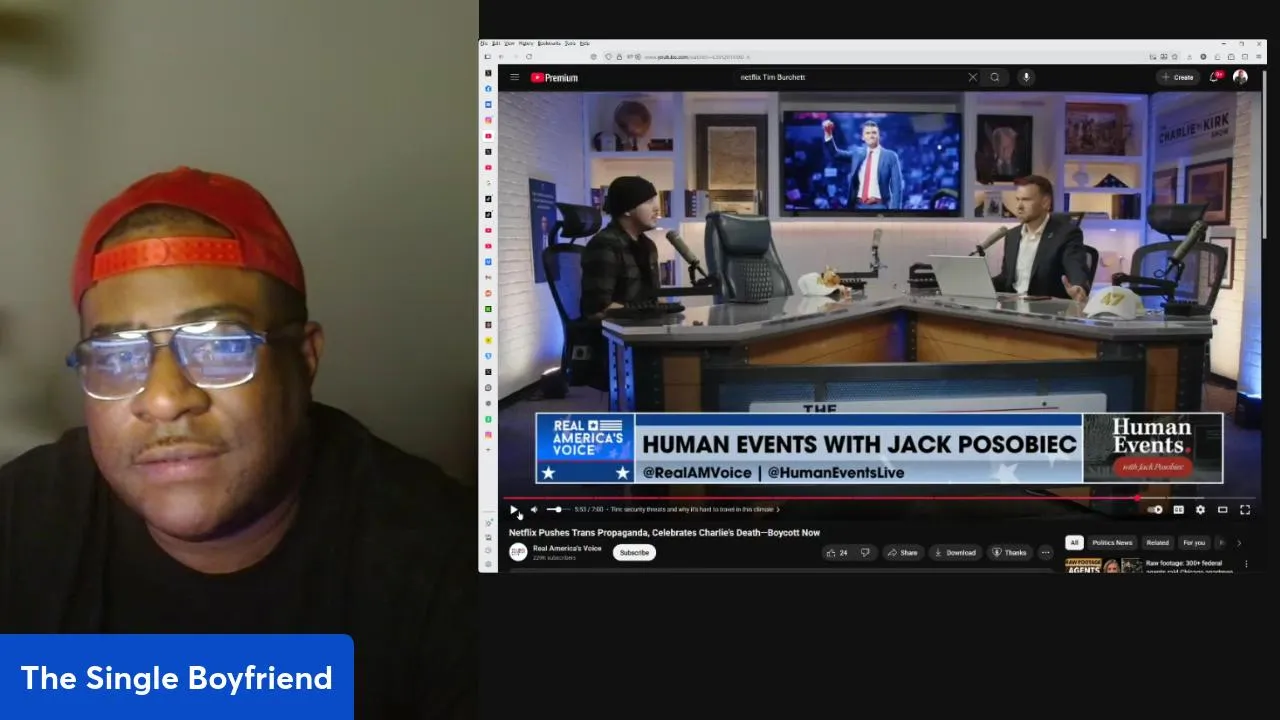Open options for 'Raw footage' suggested video

coord(1246,564)
